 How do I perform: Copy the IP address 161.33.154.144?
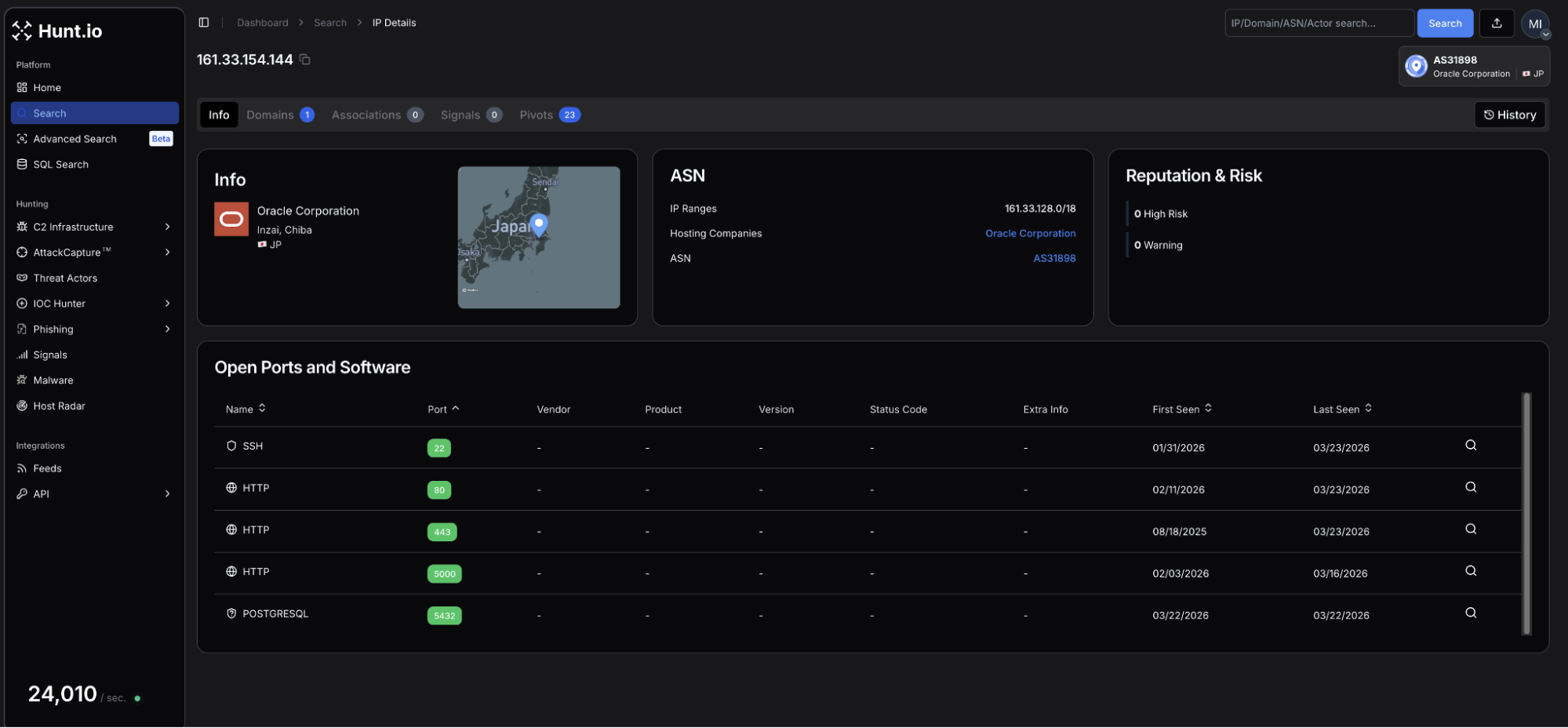[305, 60]
